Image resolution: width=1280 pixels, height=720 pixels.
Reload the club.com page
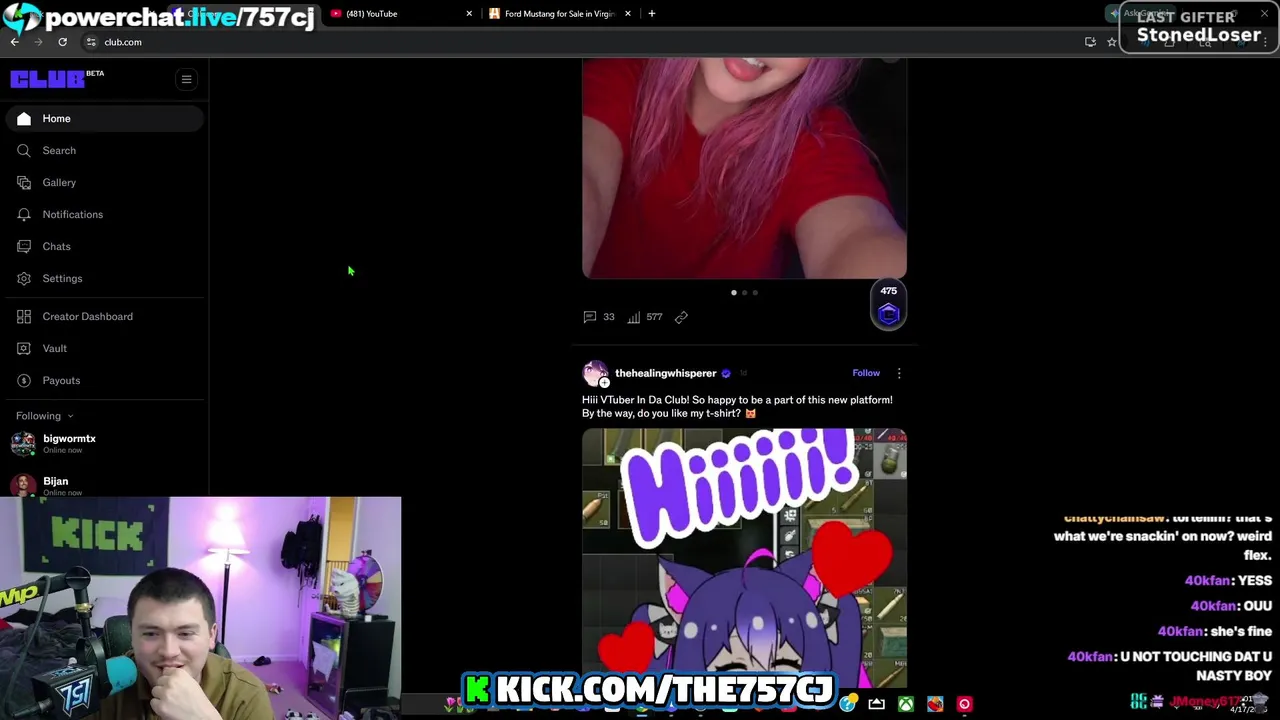[x=62, y=42]
